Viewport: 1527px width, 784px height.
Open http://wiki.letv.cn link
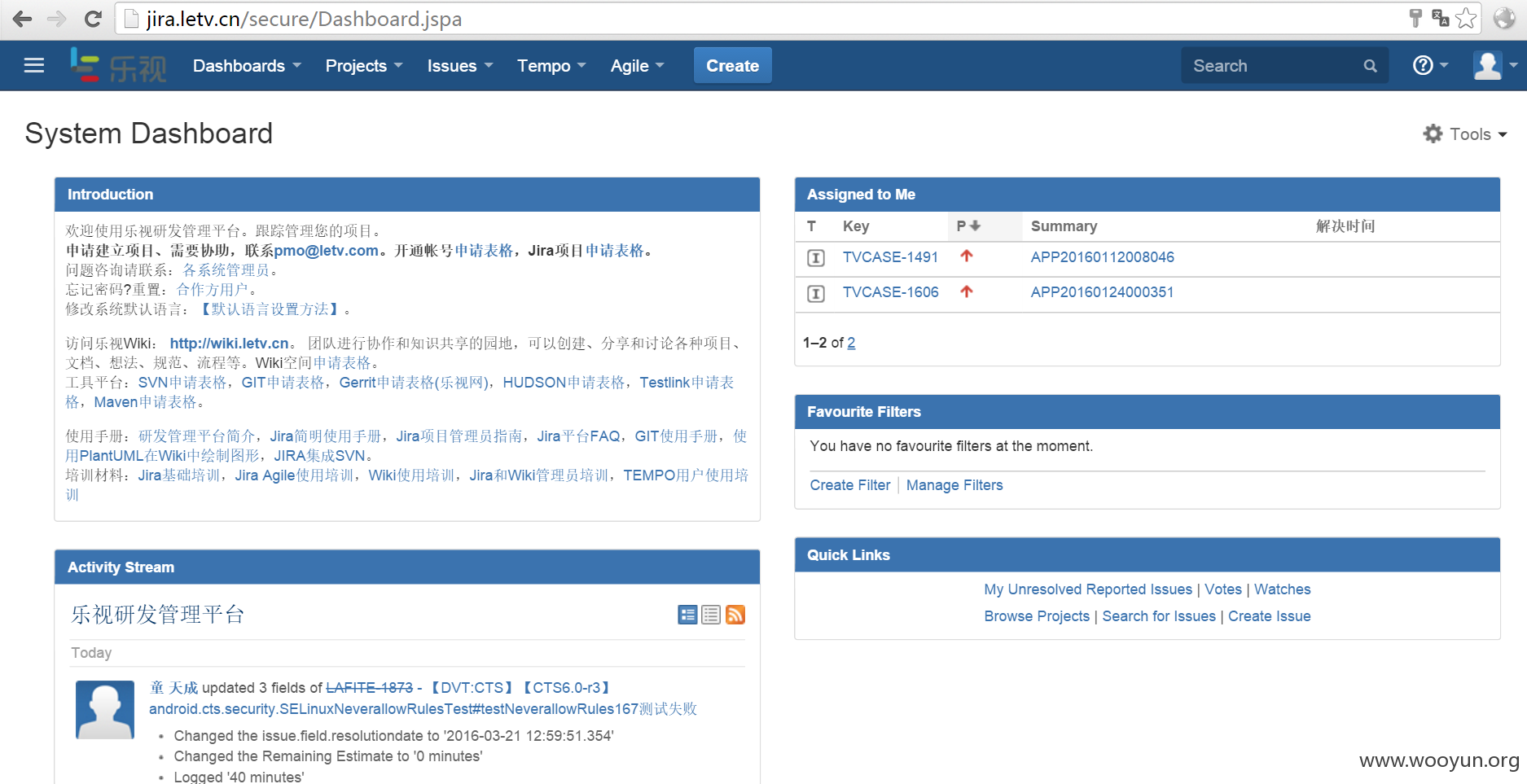pos(230,344)
